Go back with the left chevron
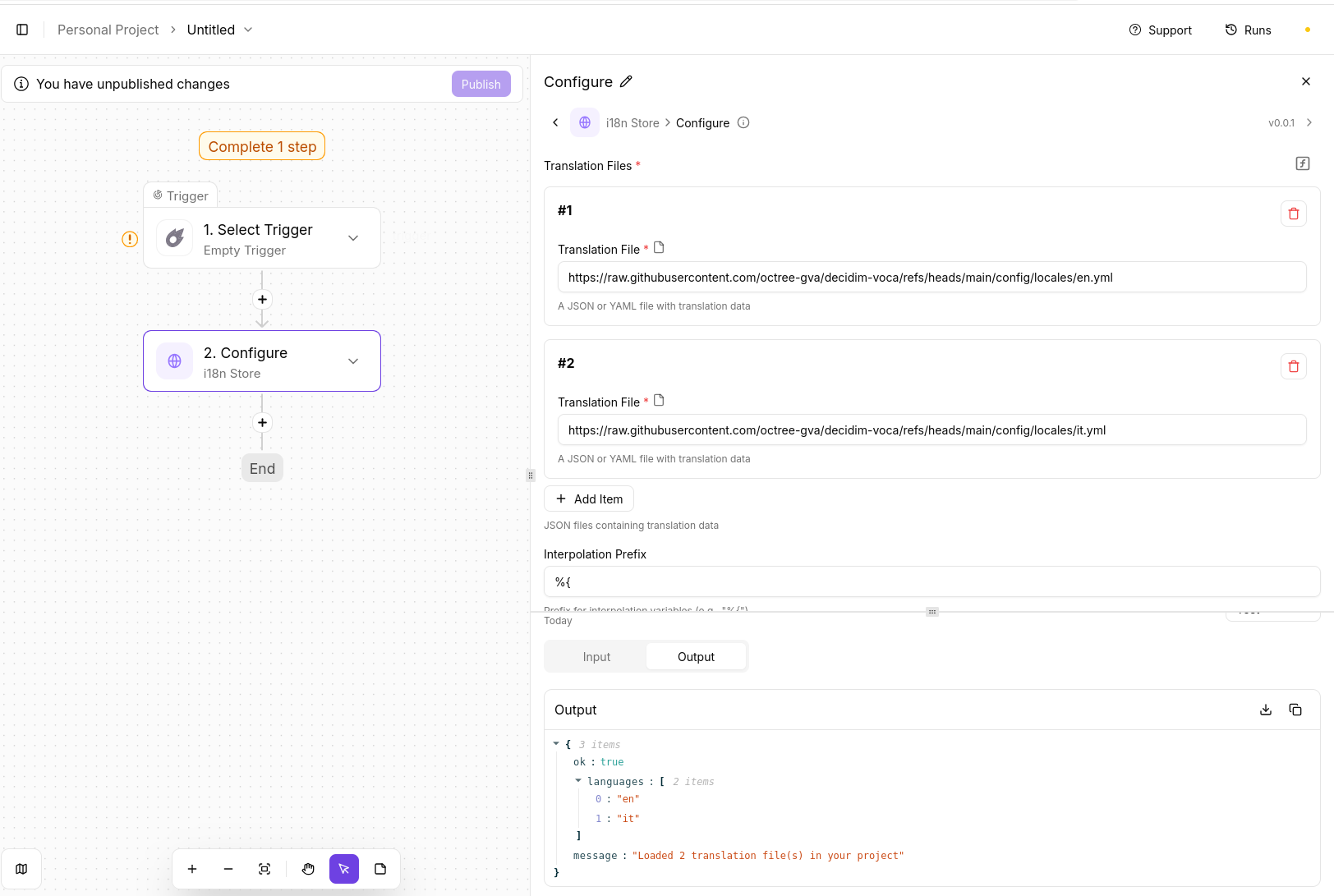The width and height of the screenshot is (1334, 896). 555,122
